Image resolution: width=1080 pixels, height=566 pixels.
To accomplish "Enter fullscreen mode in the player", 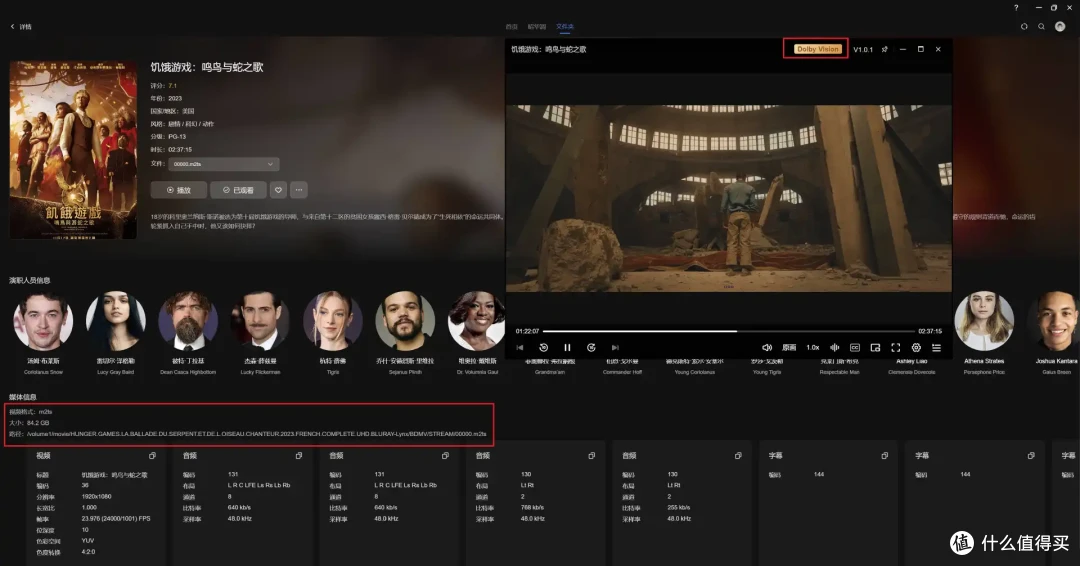I will click(895, 348).
